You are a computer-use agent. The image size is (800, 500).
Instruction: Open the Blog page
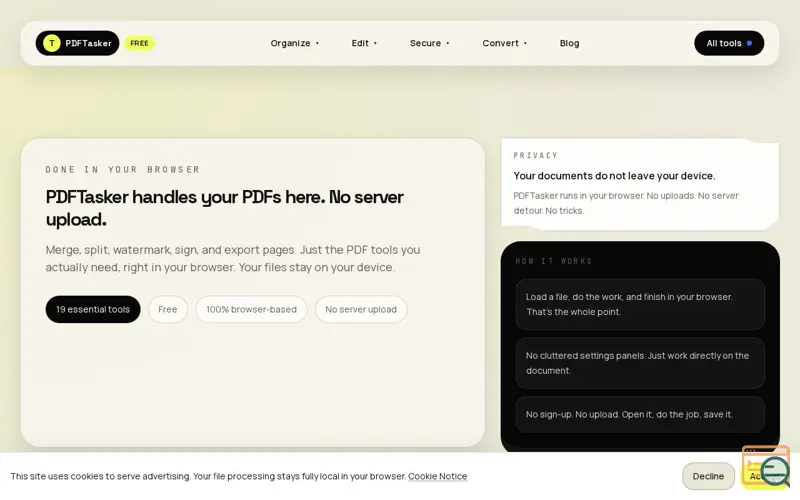point(569,43)
